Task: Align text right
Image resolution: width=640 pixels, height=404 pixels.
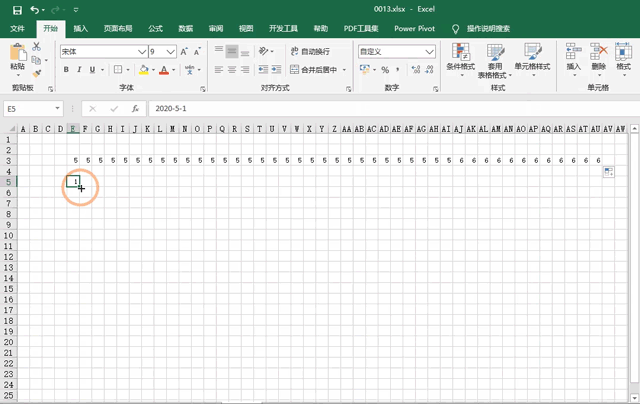Action: coord(245,70)
